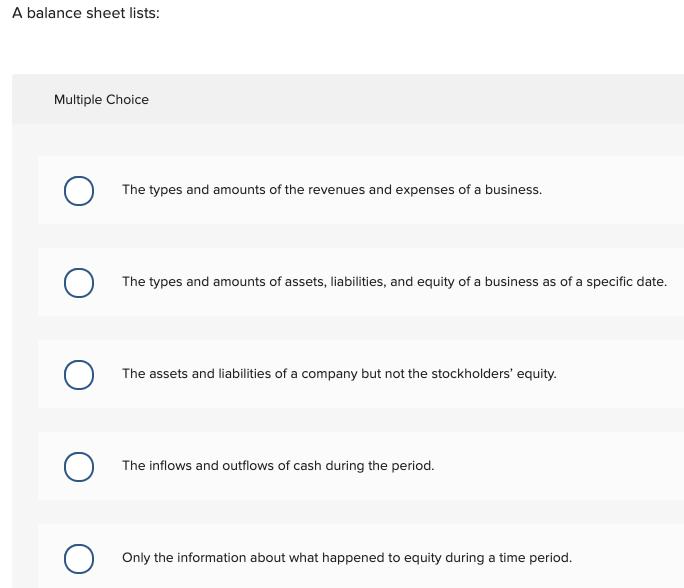Viewport: 684px width, 588px height.
Task: Choose radio button for assets, liabilities, and equity
Action: [x=79, y=282]
